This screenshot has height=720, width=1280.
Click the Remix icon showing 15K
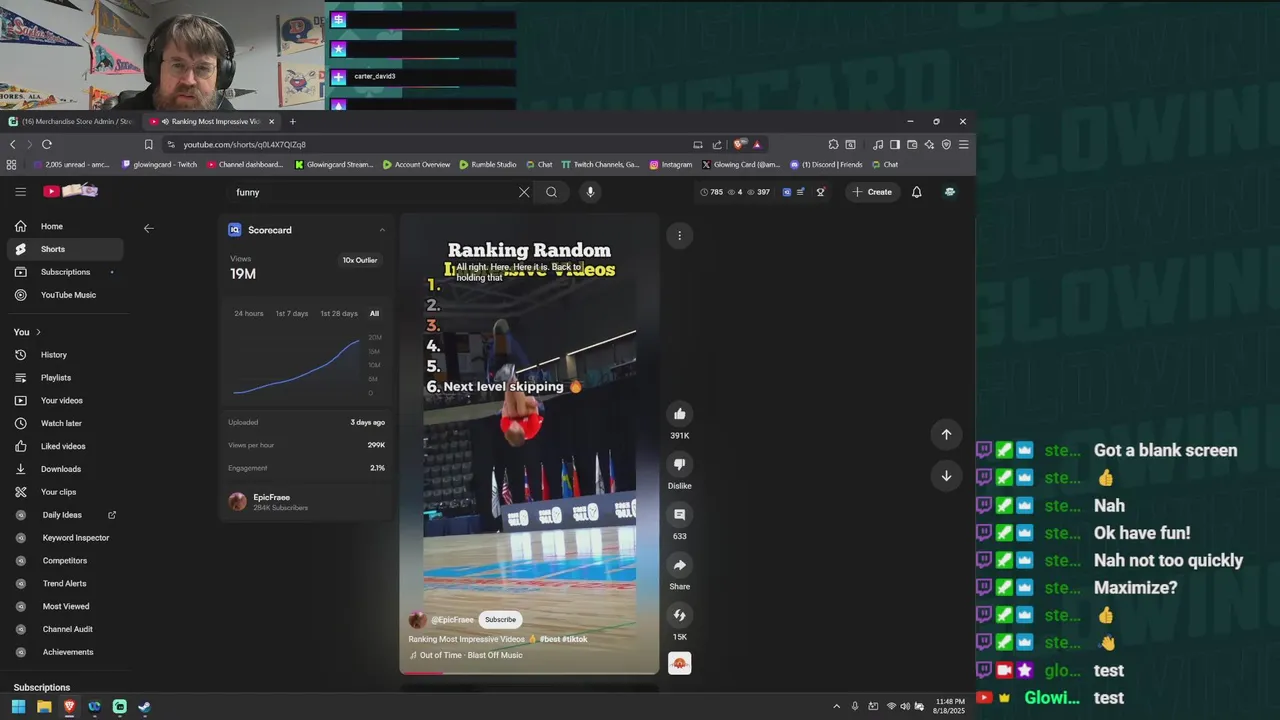point(680,615)
